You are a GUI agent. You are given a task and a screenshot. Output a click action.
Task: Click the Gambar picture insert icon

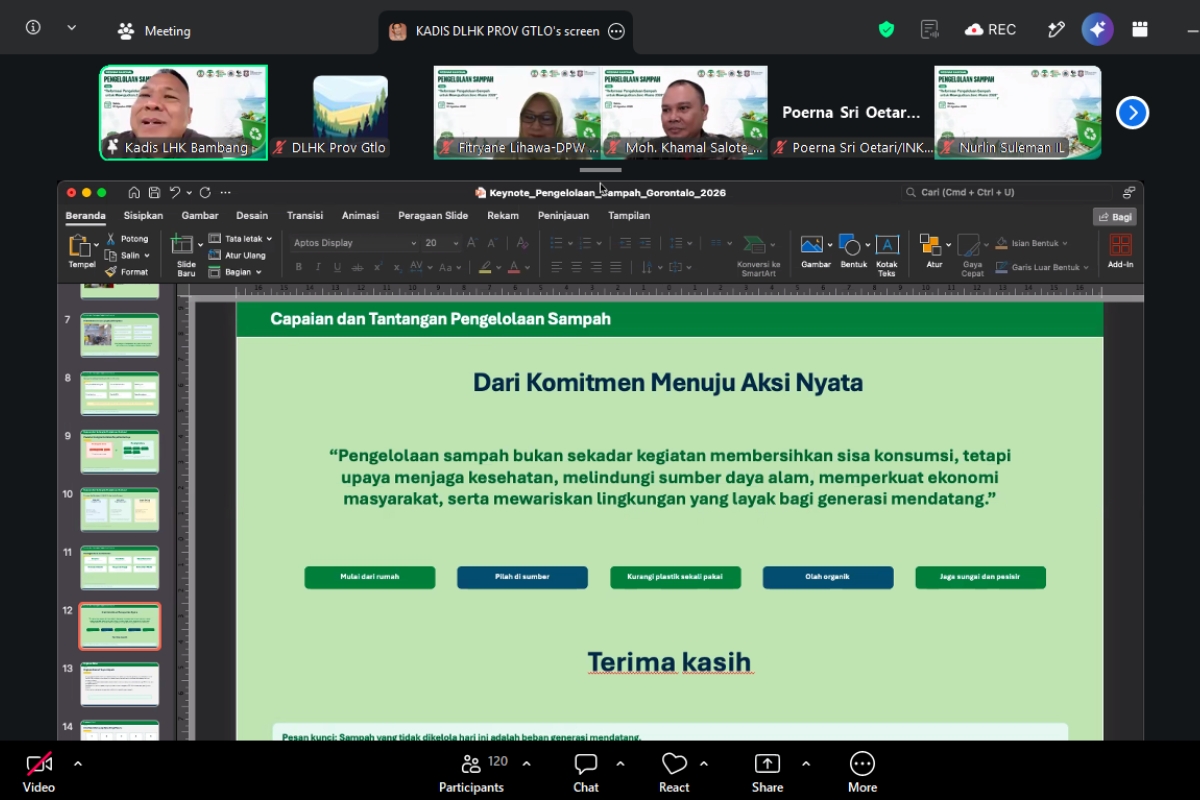pos(812,245)
